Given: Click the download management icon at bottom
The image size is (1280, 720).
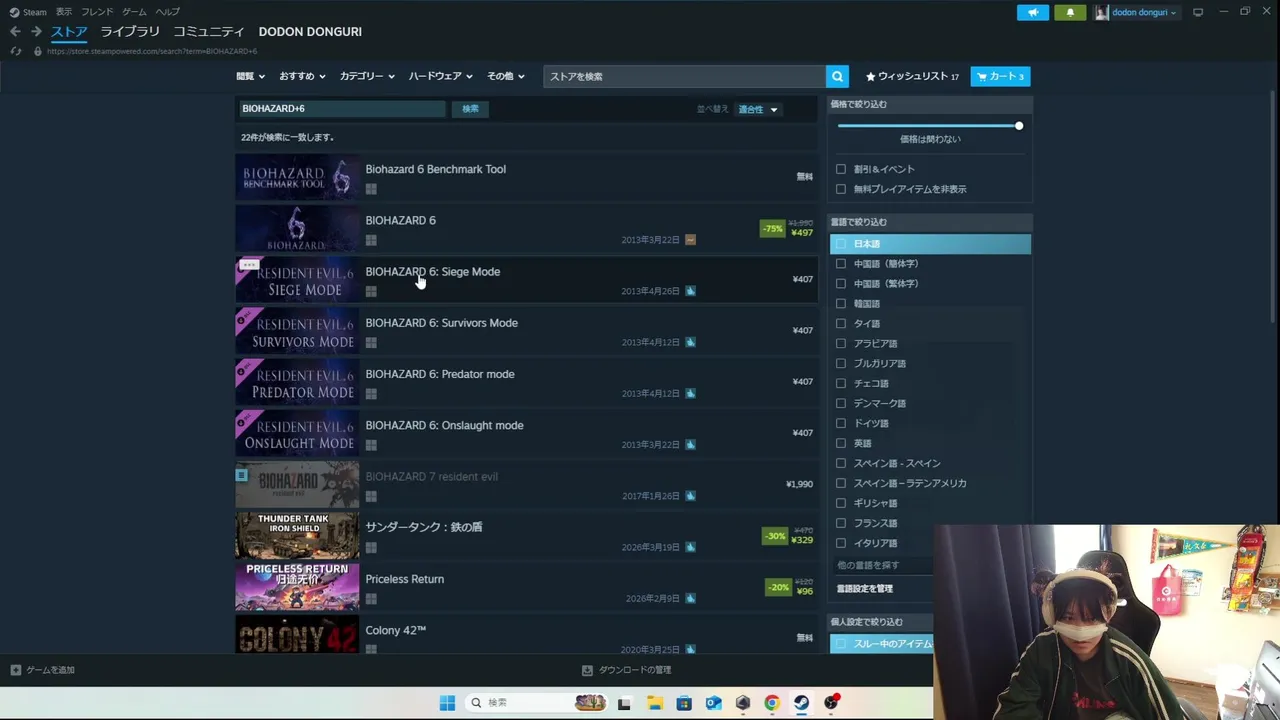Looking at the screenshot, I should 587,670.
